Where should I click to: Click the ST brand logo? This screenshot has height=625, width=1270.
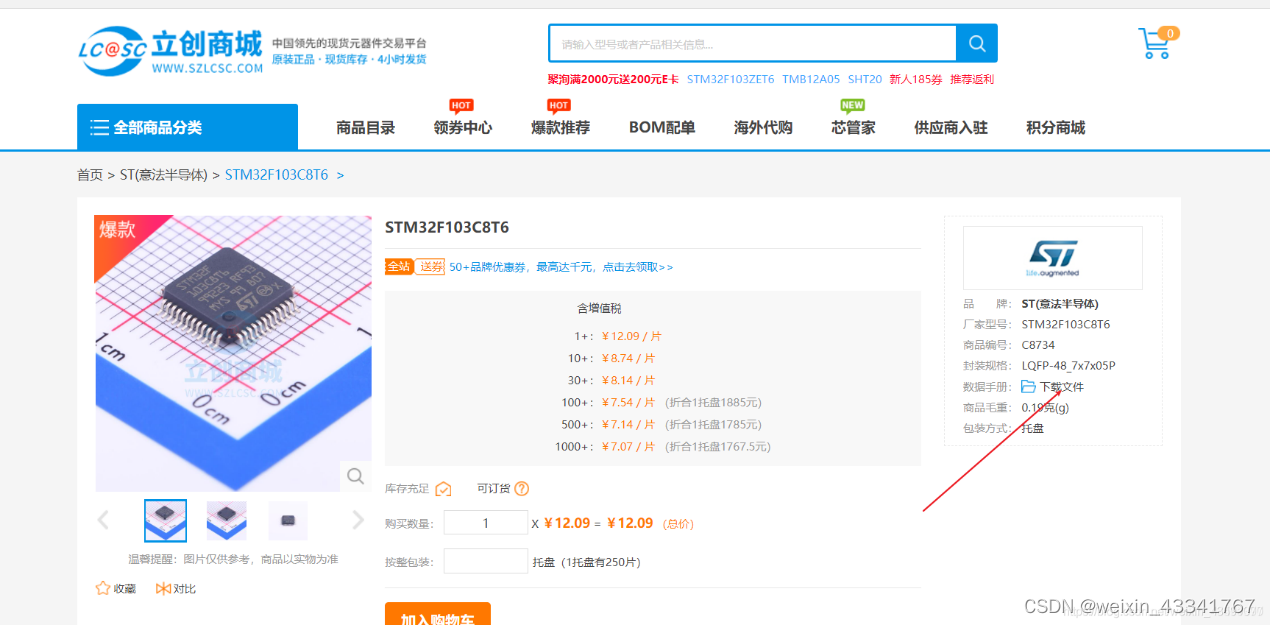[1052, 258]
